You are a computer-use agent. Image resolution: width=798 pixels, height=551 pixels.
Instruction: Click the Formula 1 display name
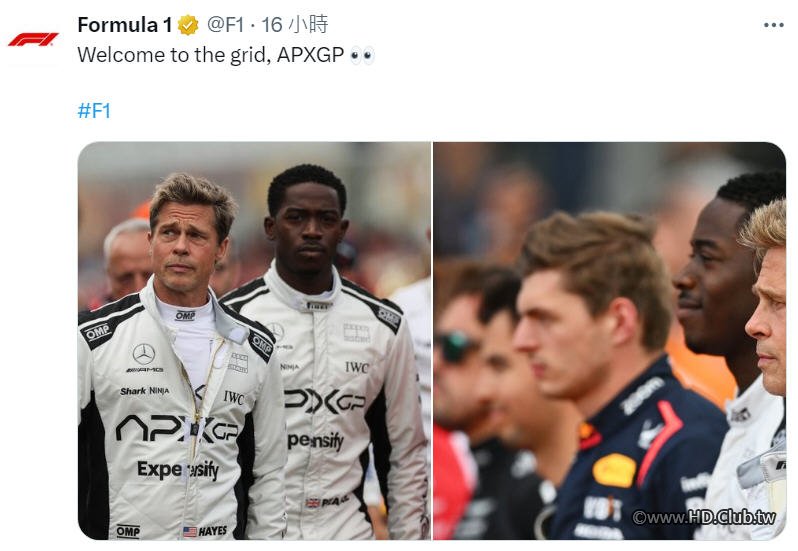pos(125,25)
